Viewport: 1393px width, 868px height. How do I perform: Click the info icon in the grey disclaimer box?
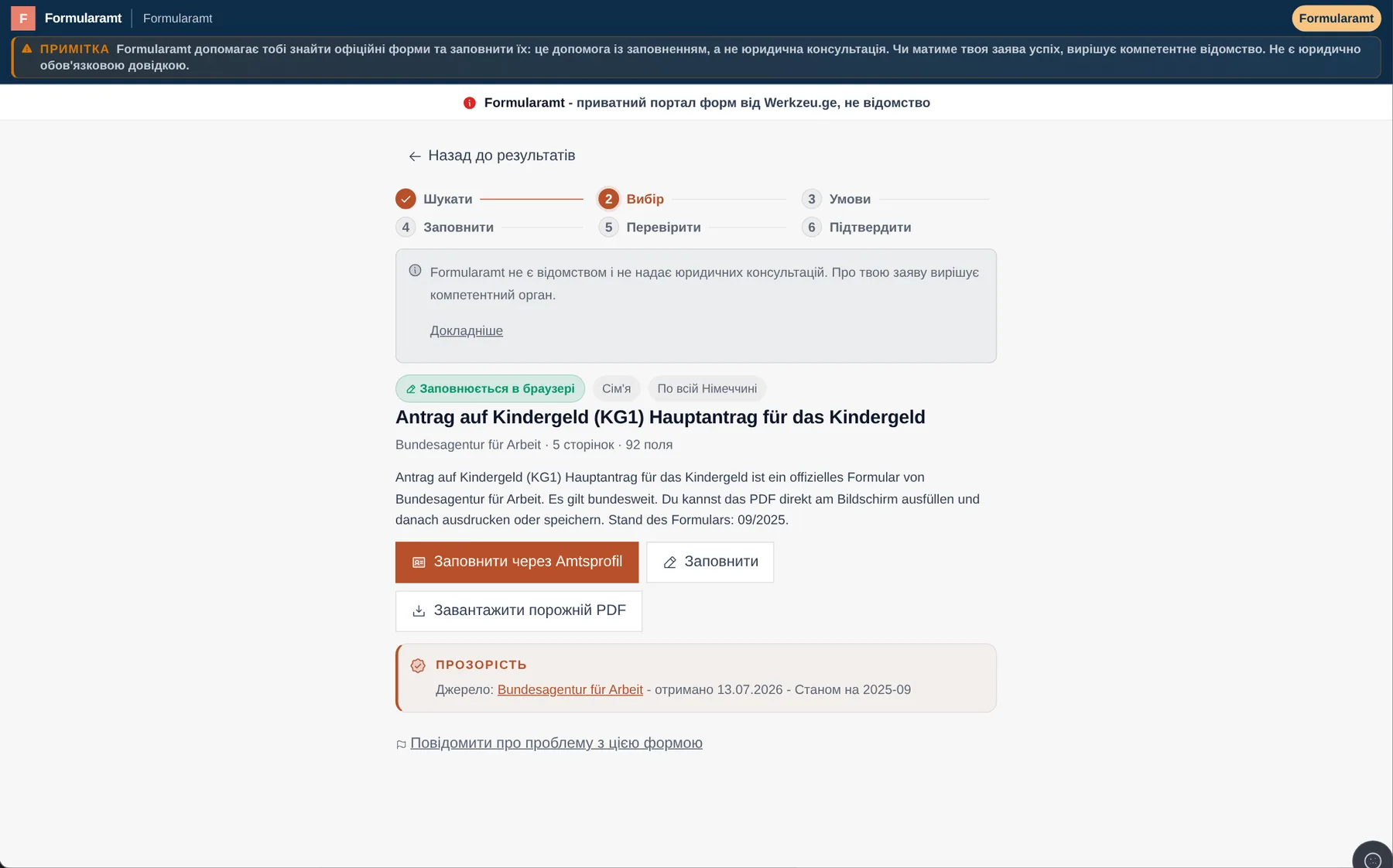416,271
